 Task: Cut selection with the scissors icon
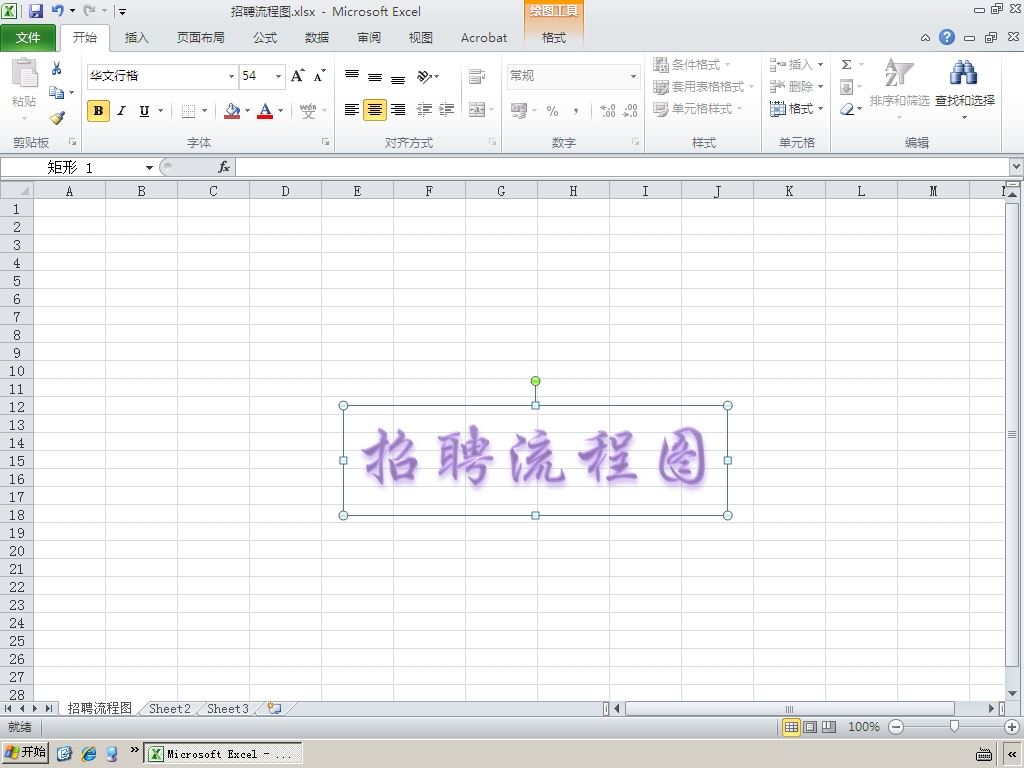point(57,68)
